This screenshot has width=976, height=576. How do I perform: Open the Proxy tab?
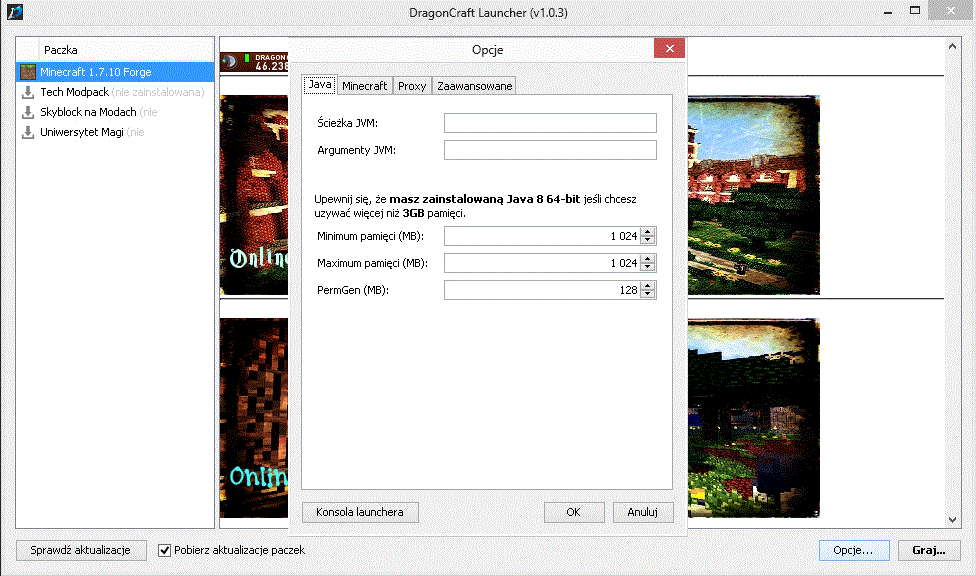click(412, 86)
